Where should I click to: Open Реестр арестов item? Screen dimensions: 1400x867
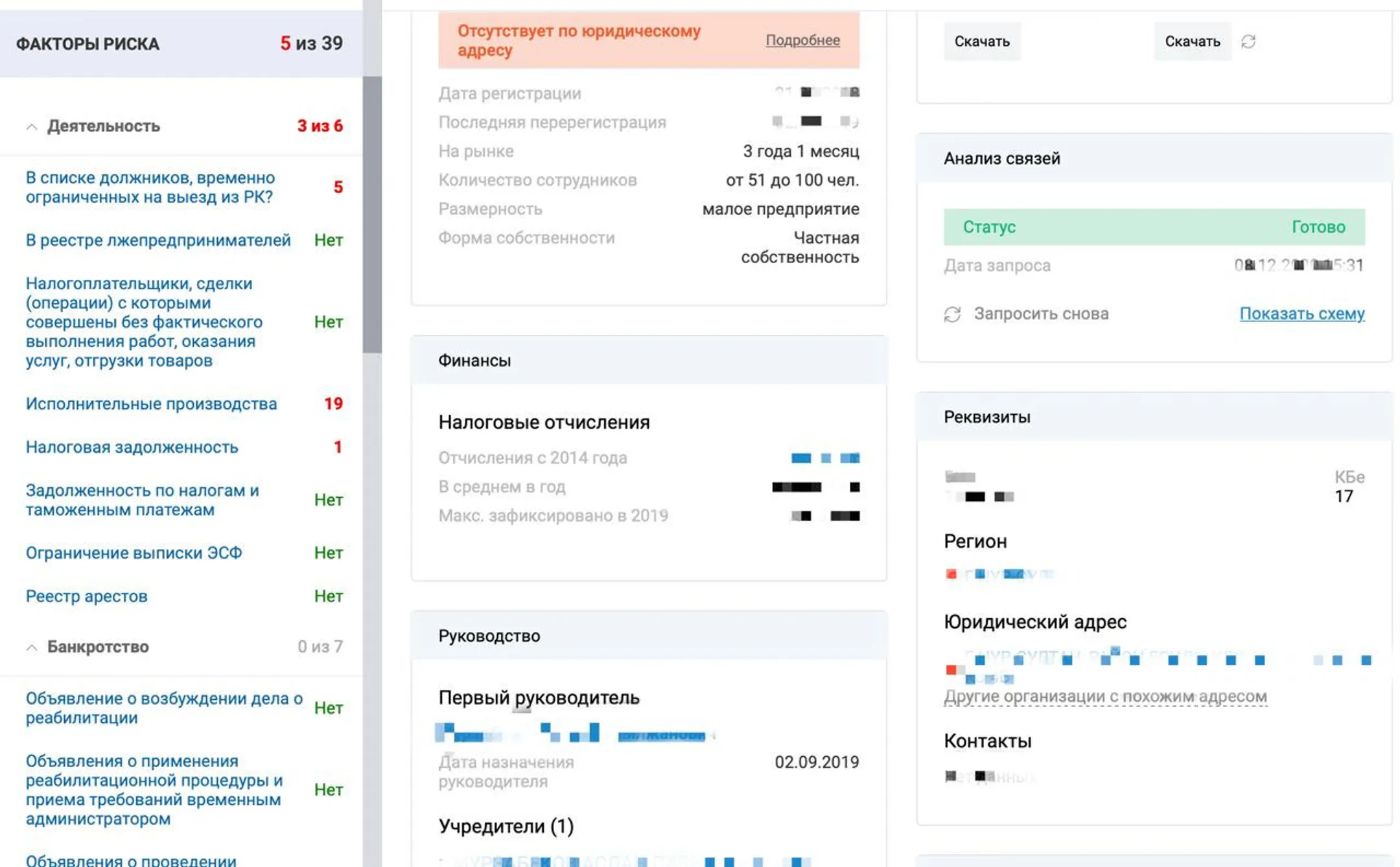coord(86,596)
